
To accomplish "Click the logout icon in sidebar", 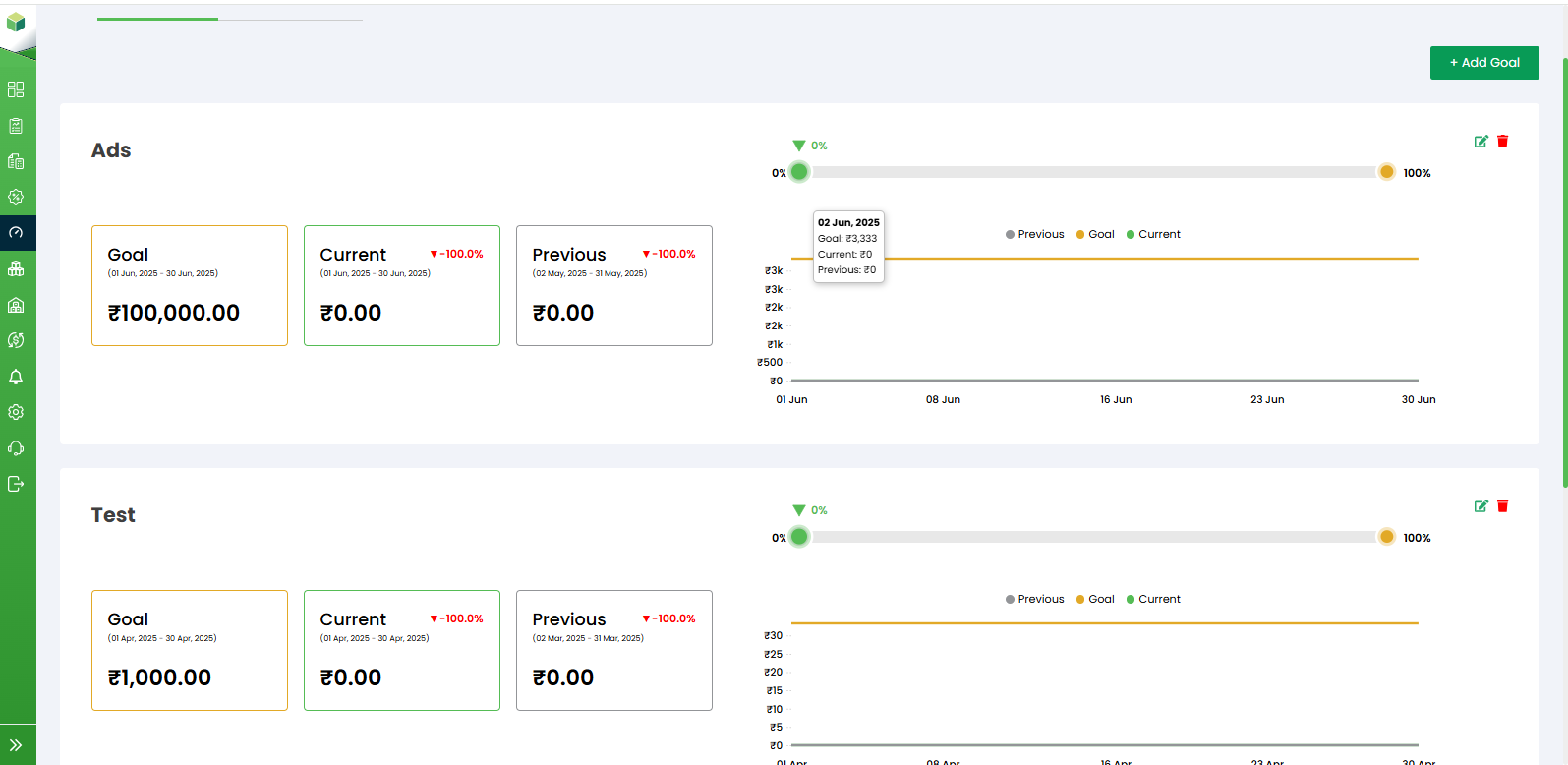I will click(x=16, y=484).
